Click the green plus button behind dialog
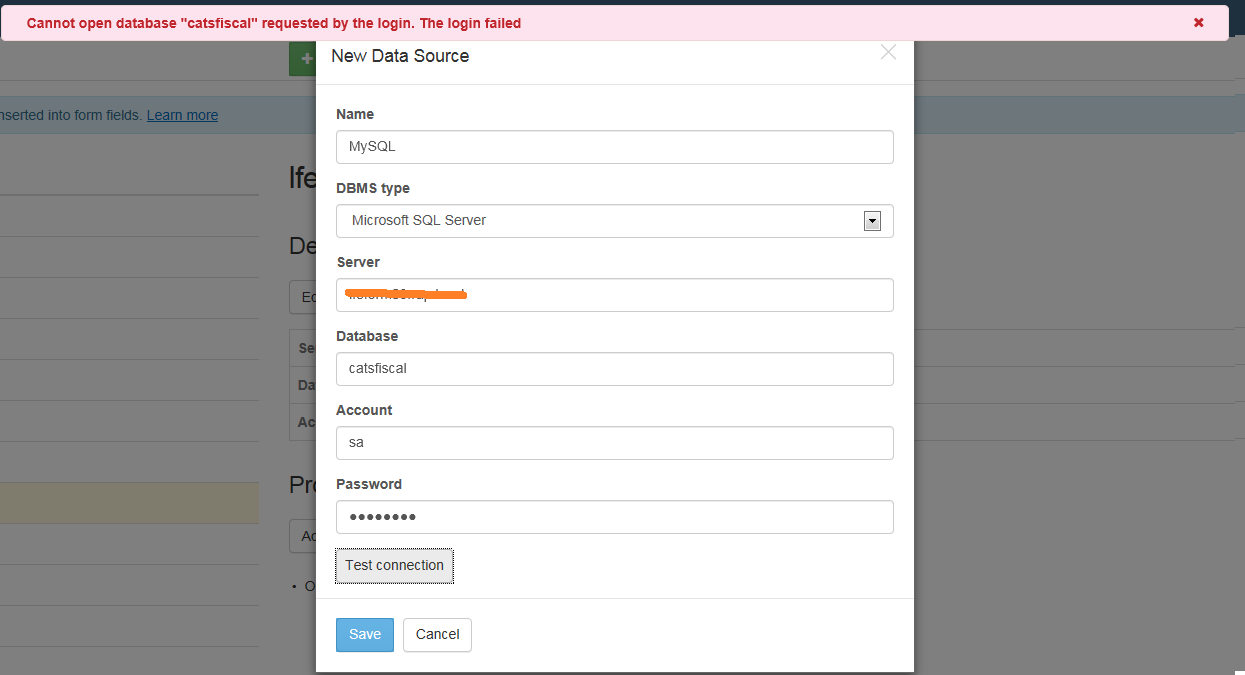The image size is (1245, 675). 303,59
